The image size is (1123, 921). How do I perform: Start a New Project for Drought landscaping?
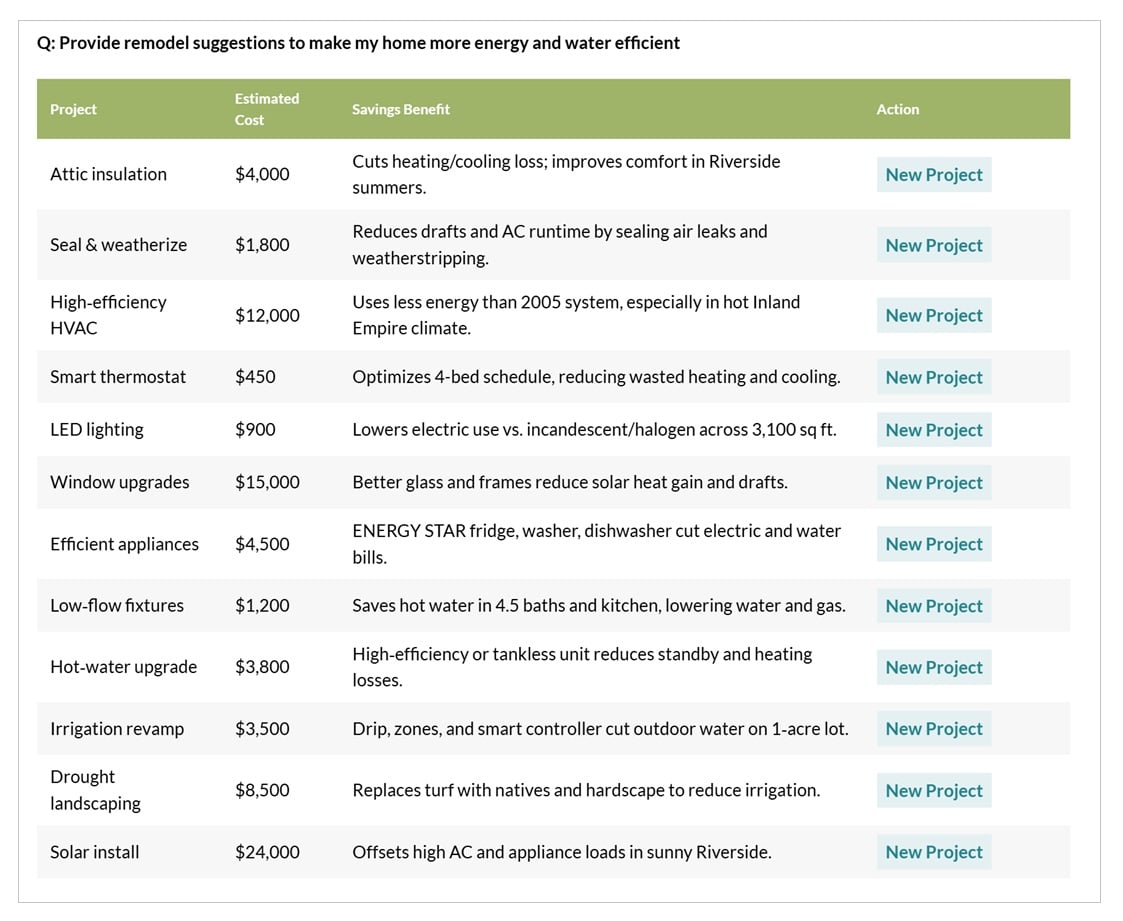coord(932,790)
